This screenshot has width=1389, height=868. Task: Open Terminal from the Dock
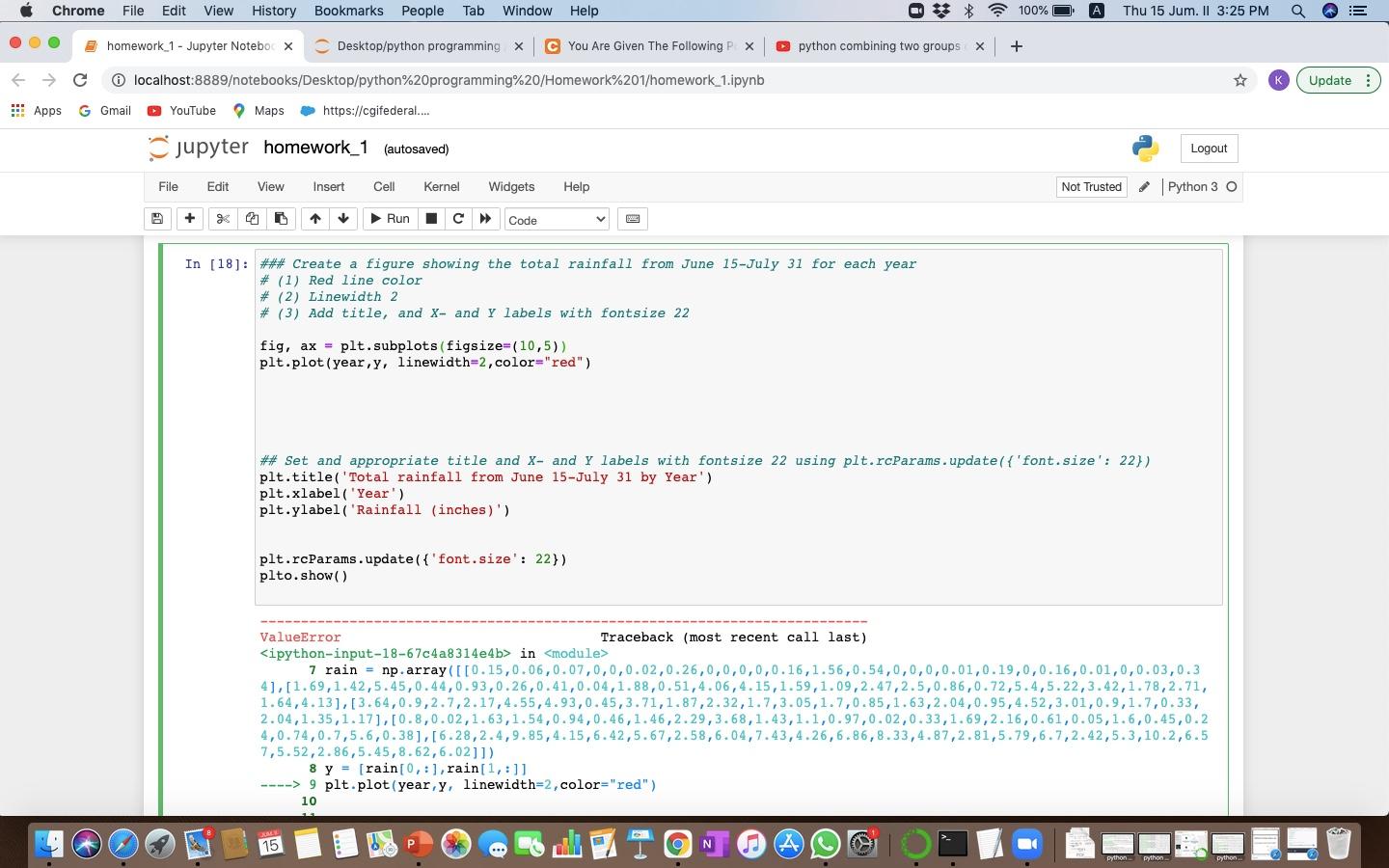[x=952, y=844]
